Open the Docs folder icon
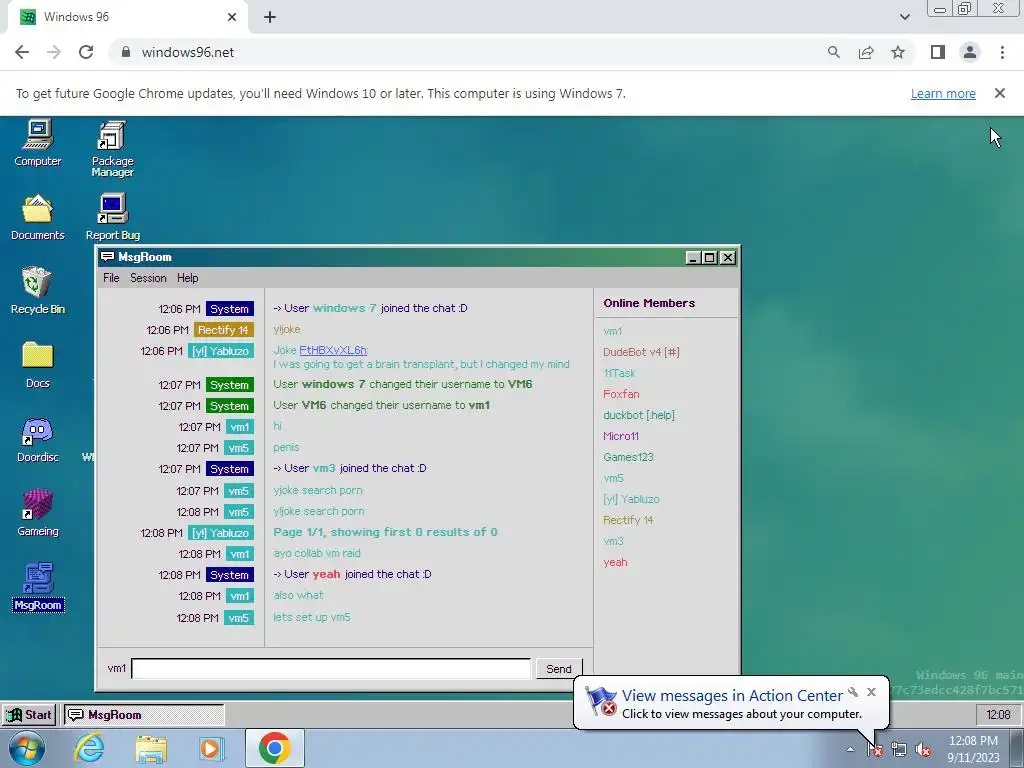This screenshot has height=768, width=1024. click(37, 365)
